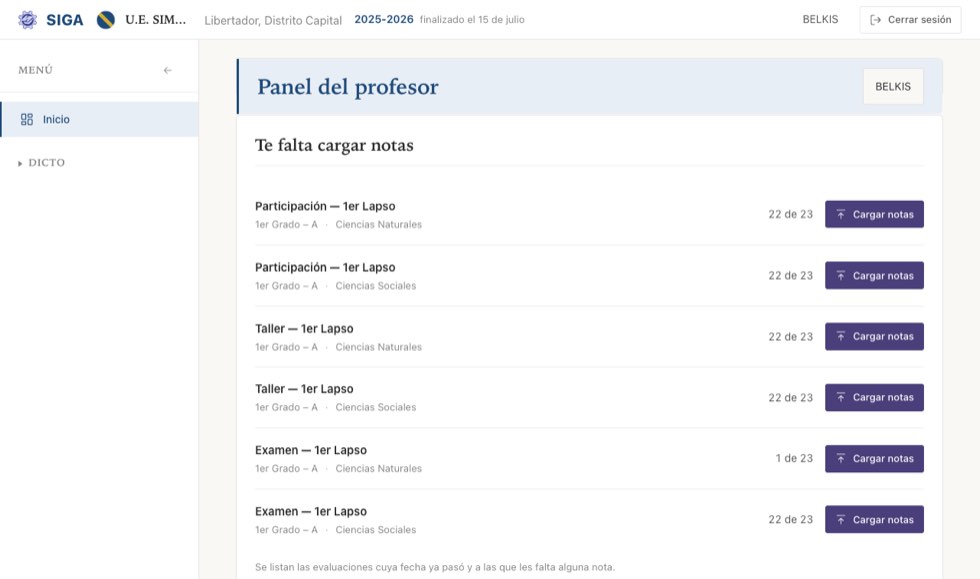Click '22 de 23' count for Examen Sociales

791,520
